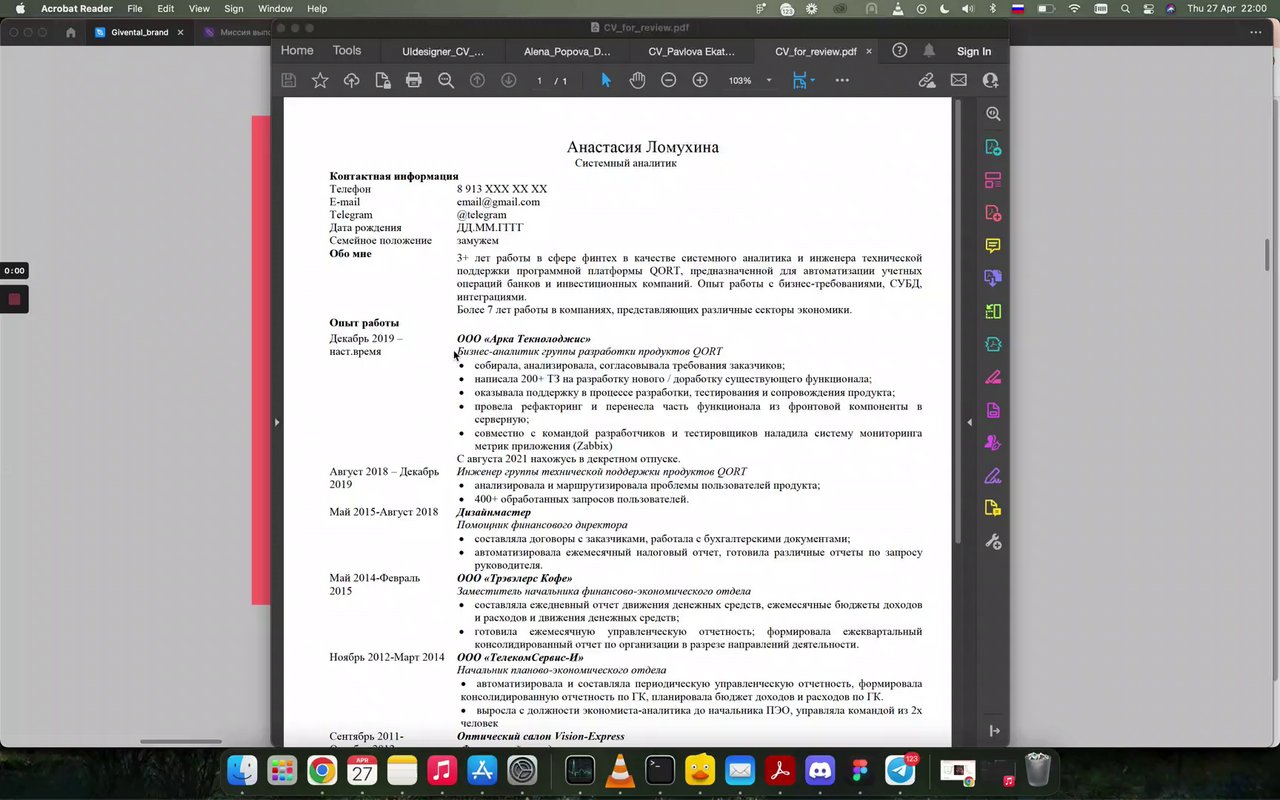Viewport: 1280px width, 800px height.
Task: Open the View menu
Action: point(199,8)
